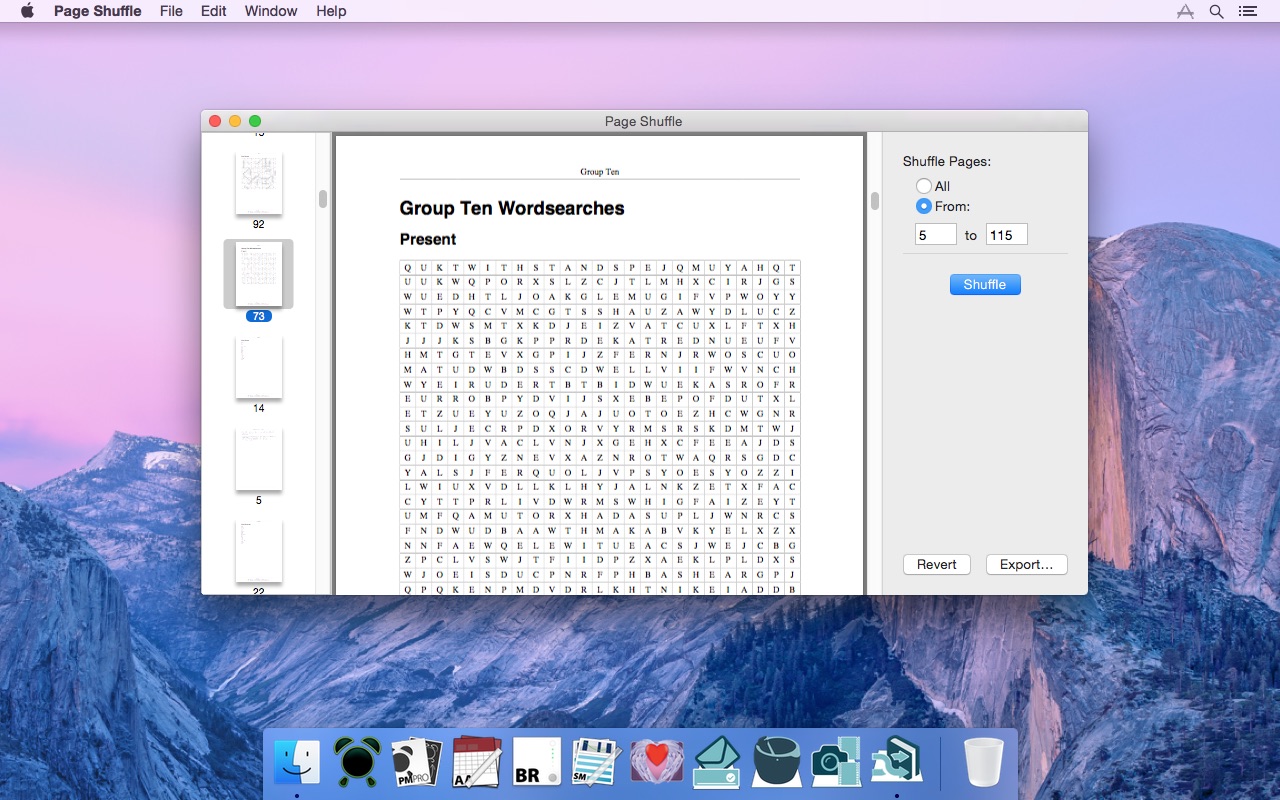
Task: Click the page preview scrollbar handle
Action: tap(874, 201)
